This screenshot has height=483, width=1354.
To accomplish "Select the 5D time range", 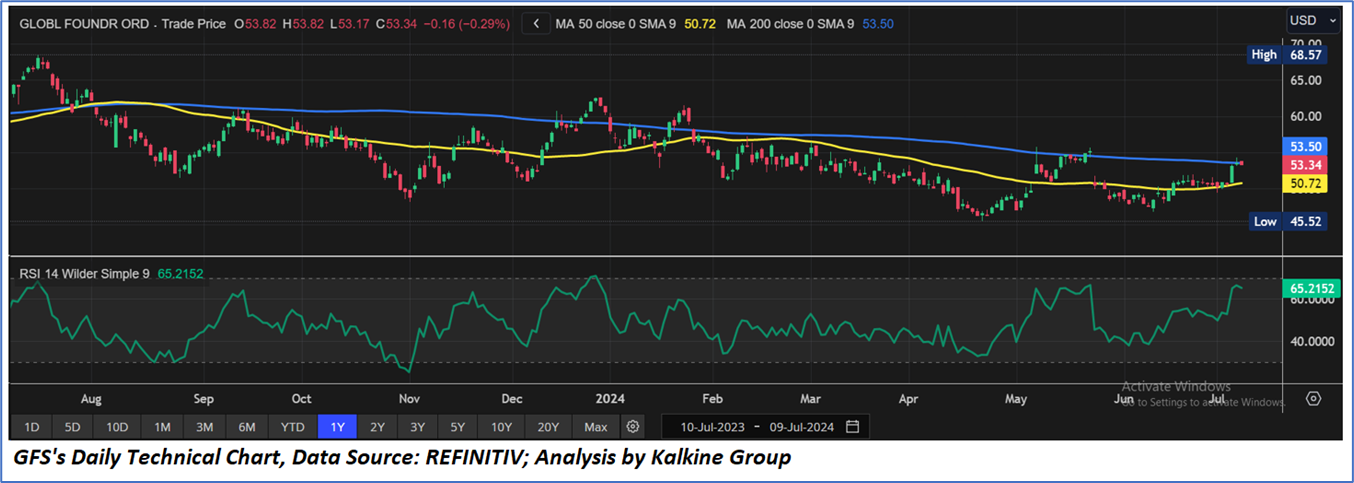I will [x=73, y=427].
